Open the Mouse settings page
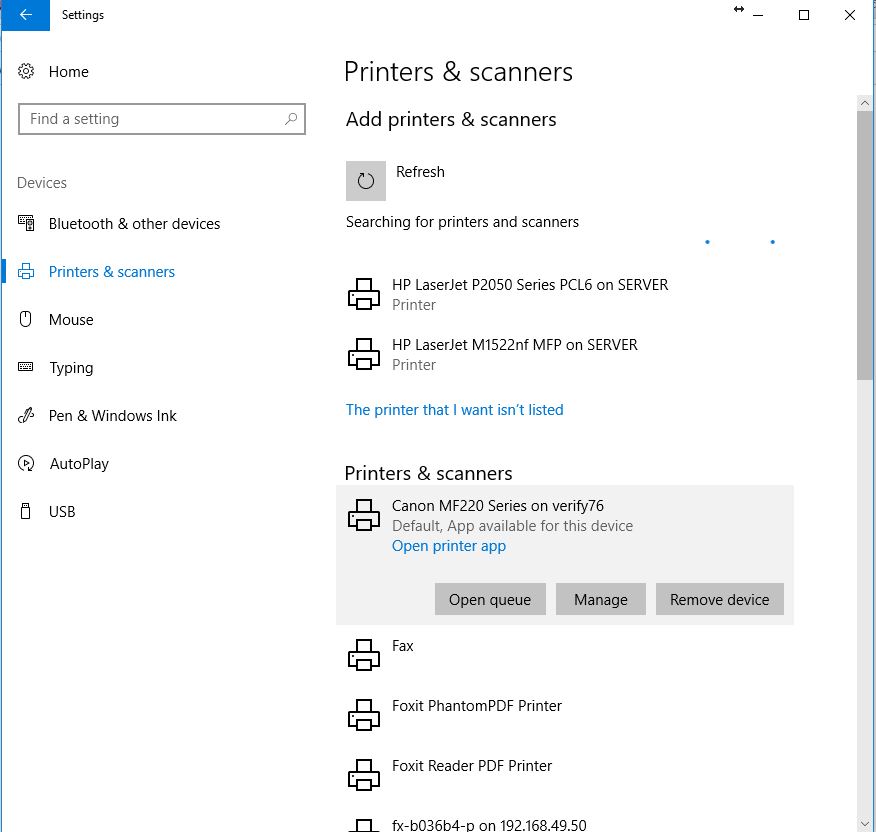 (71, 320)
